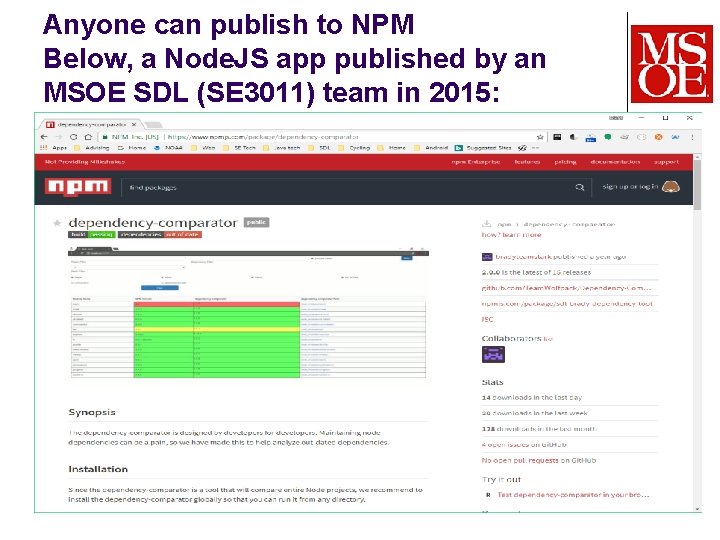Open npm Enterprise menu item
The width and height of the screenshot is (720, 540).
coord(476,162)
